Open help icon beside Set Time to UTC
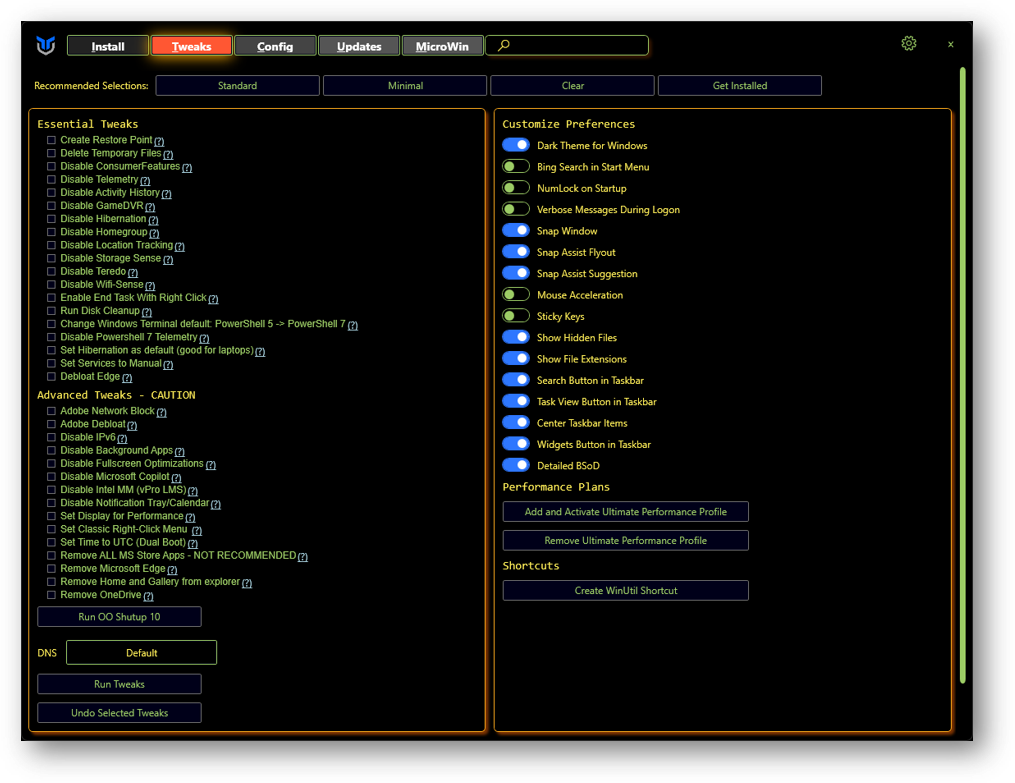Image resolution: width=1015 pixels, height=783 pixels. (193, 544)
